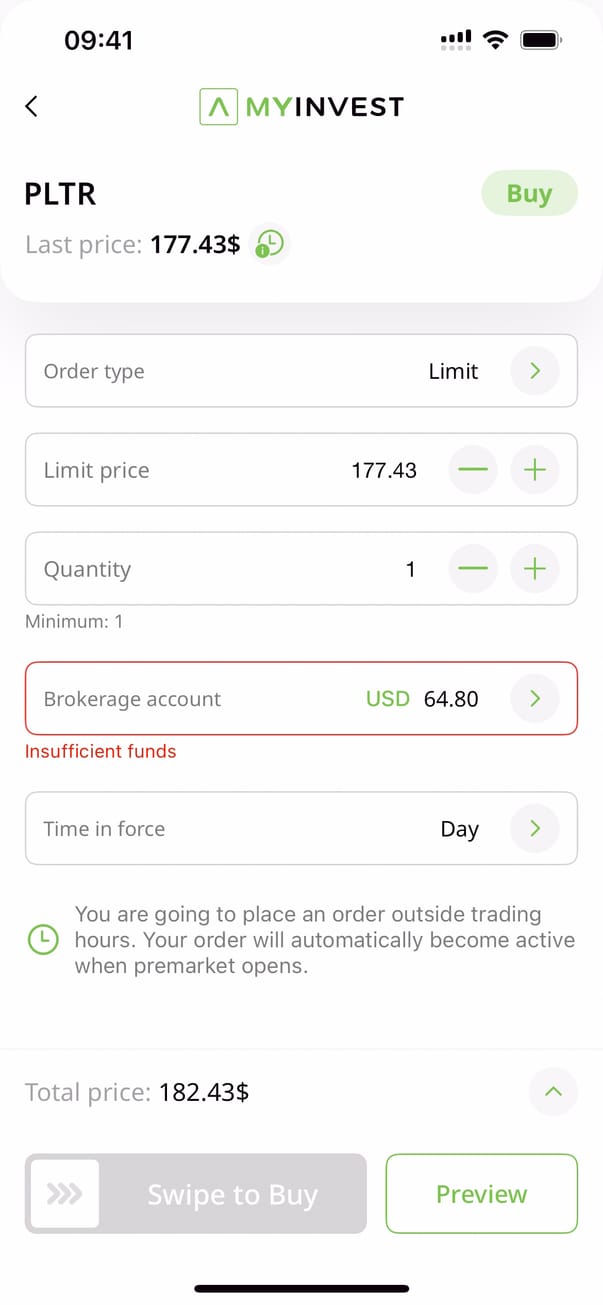The width and height of the screenshot is (603, 1305).
Task: Increase the limit price with plus
Action: (x=535, y=470)
